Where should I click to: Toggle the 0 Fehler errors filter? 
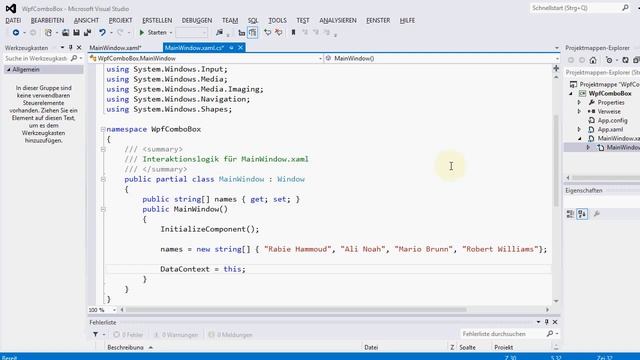[x=128, y=335]
